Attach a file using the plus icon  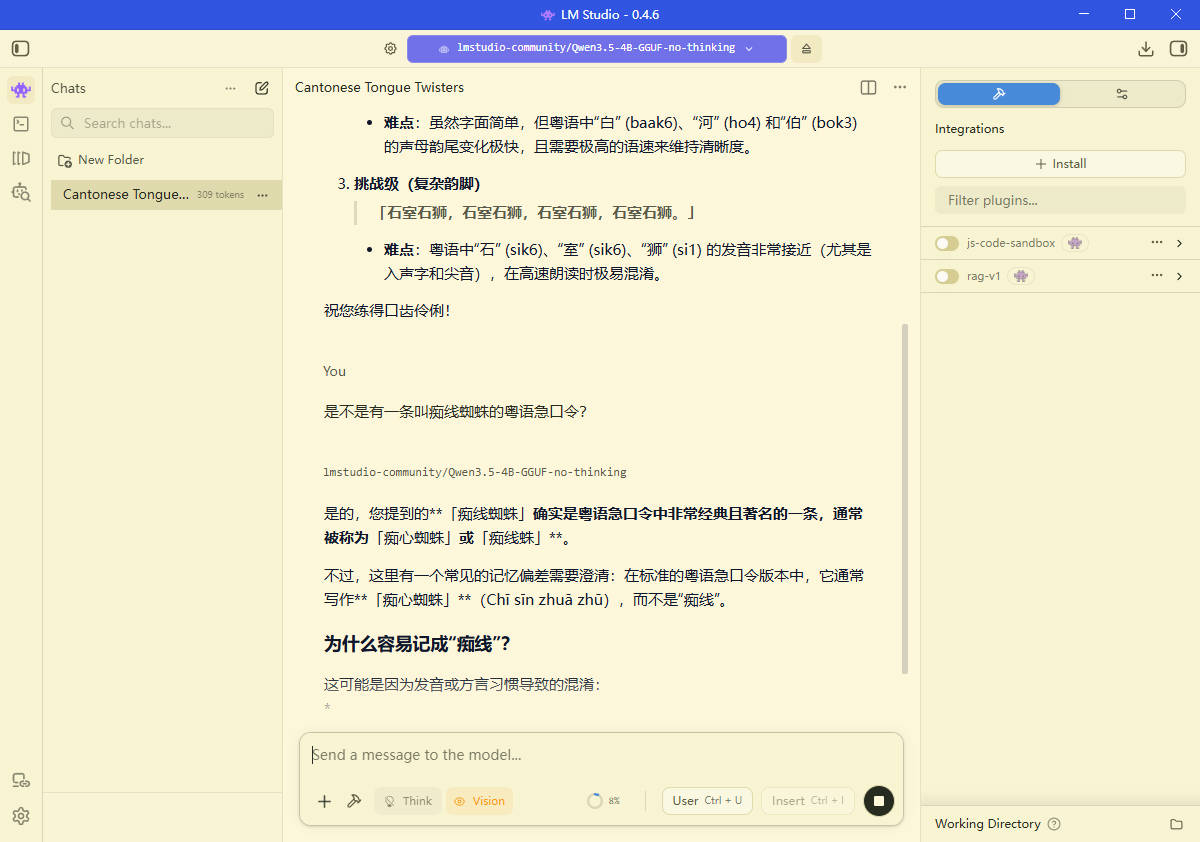click(324, 800)
